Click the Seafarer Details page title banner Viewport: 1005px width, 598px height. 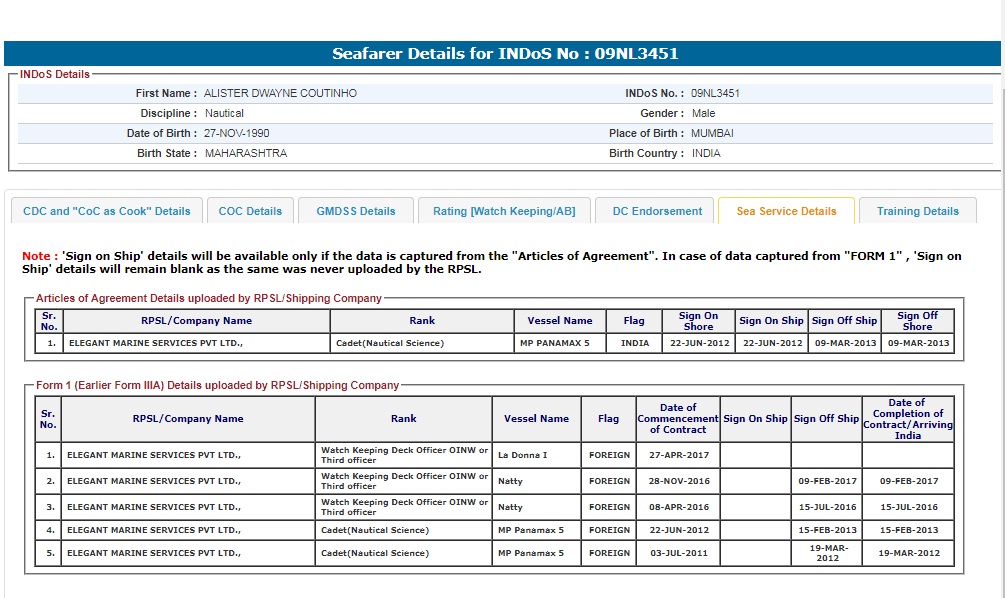(x=504, y=54)
